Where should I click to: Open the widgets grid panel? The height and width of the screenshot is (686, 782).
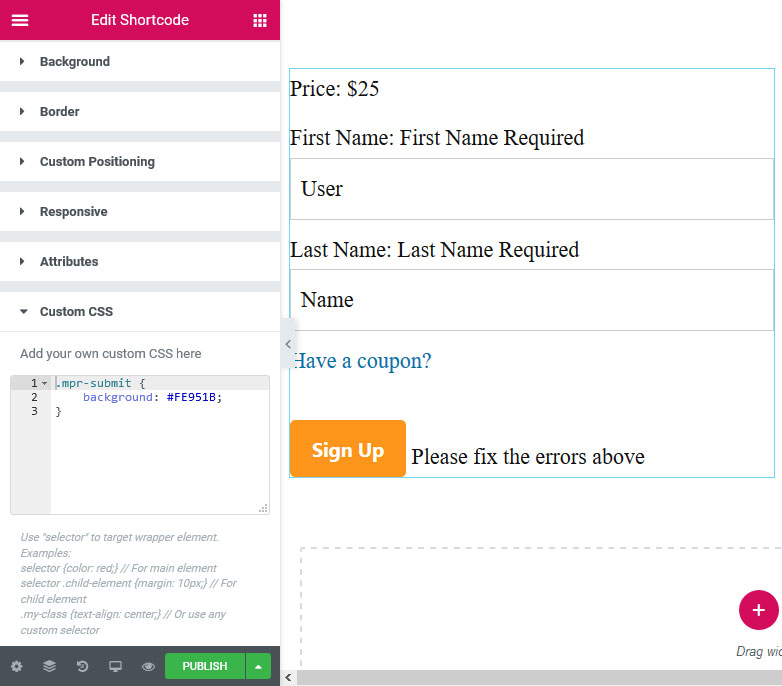260,20
